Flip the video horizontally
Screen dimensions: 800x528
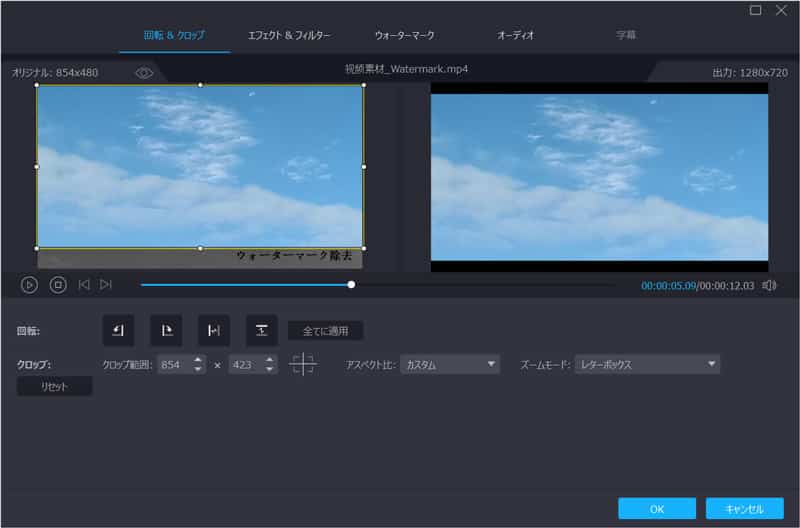214,330
